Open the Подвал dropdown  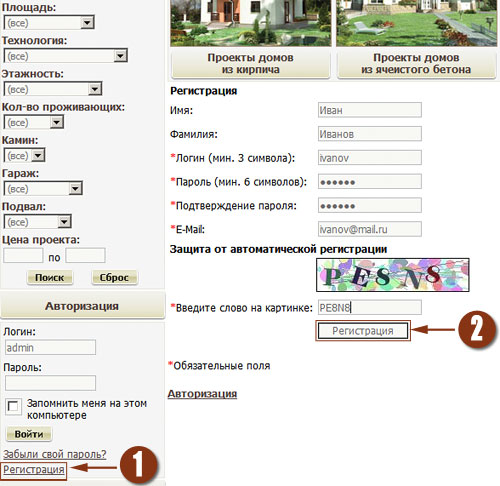tap(37, 222)
